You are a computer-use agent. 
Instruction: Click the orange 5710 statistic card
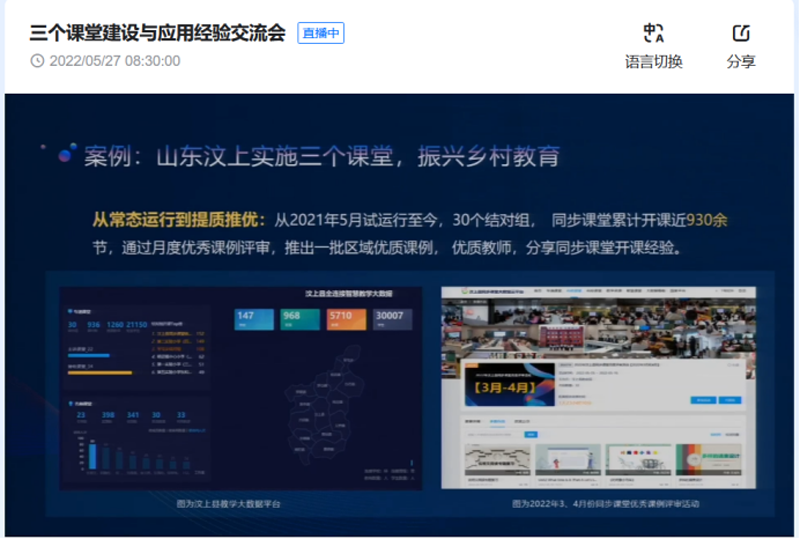pyautogui.click(x=345, y=319)
